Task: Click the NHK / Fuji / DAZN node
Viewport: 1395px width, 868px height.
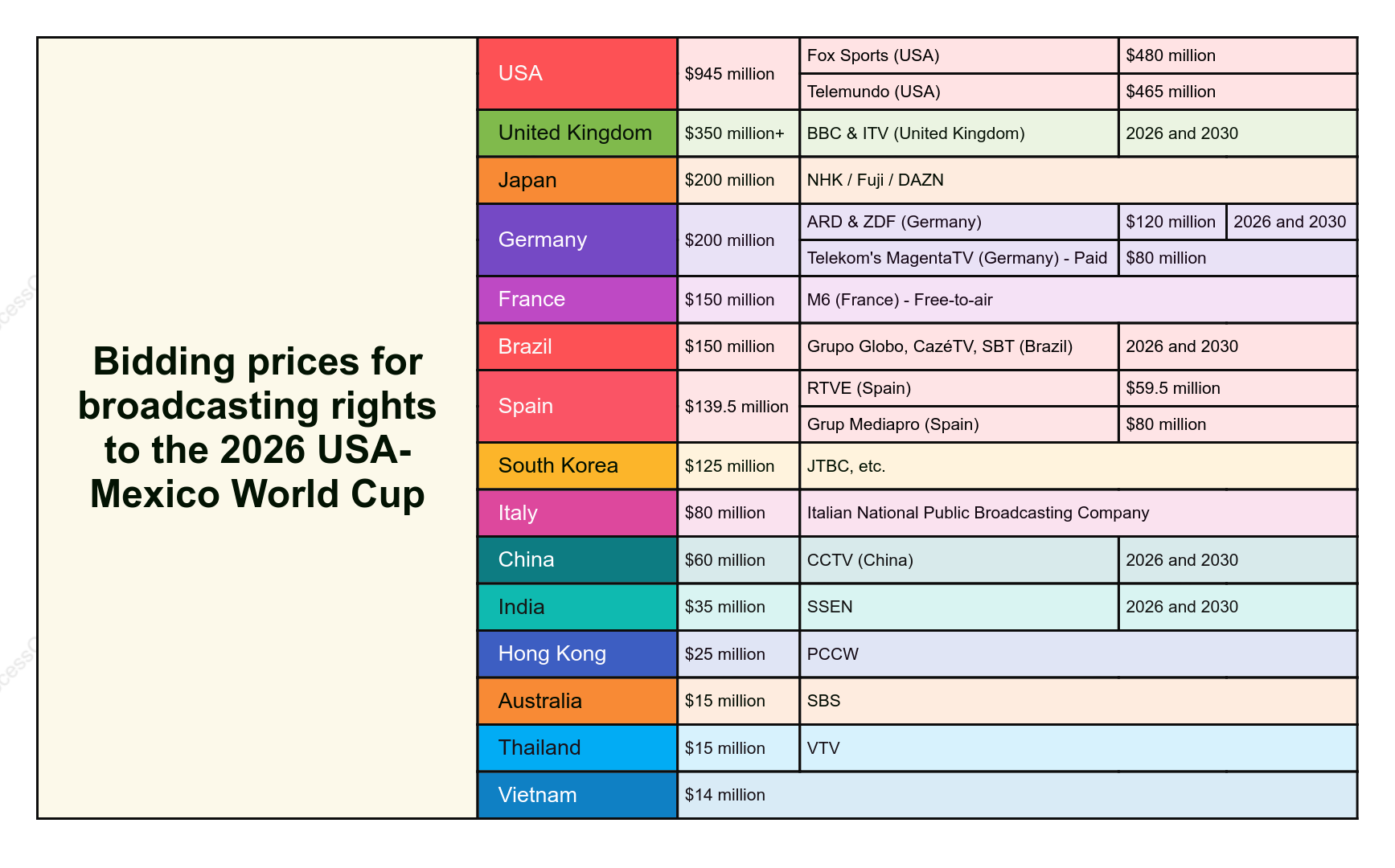Action: 1079,180
